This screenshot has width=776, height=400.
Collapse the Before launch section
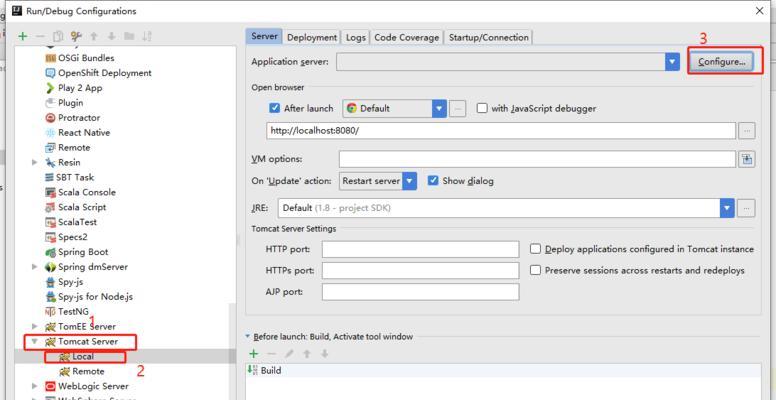(248, 337)
